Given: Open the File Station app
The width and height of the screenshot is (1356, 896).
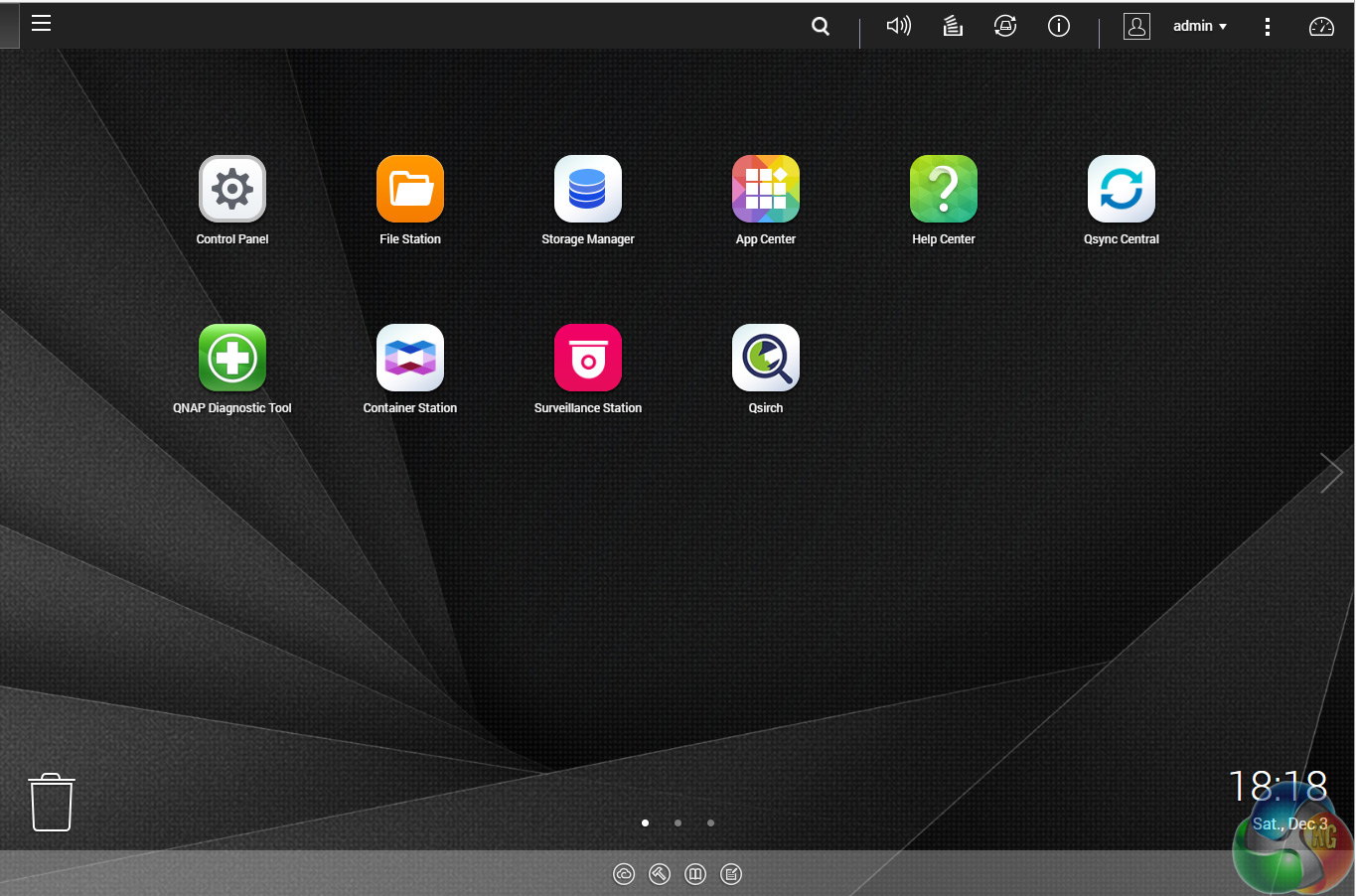Looking at the screenshot, I should click(410, 189).
